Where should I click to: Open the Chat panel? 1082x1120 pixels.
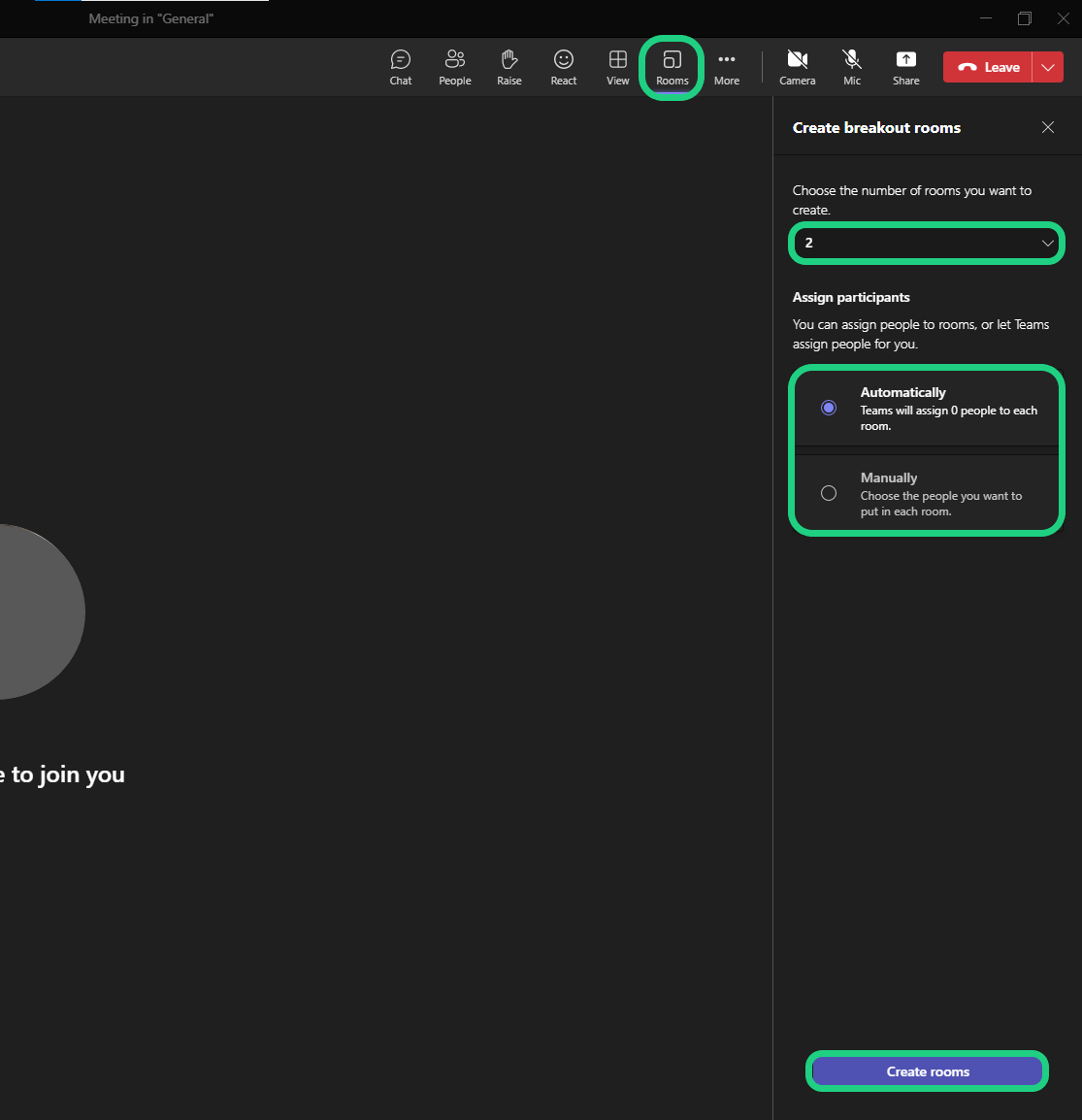[x=401, y=68]
